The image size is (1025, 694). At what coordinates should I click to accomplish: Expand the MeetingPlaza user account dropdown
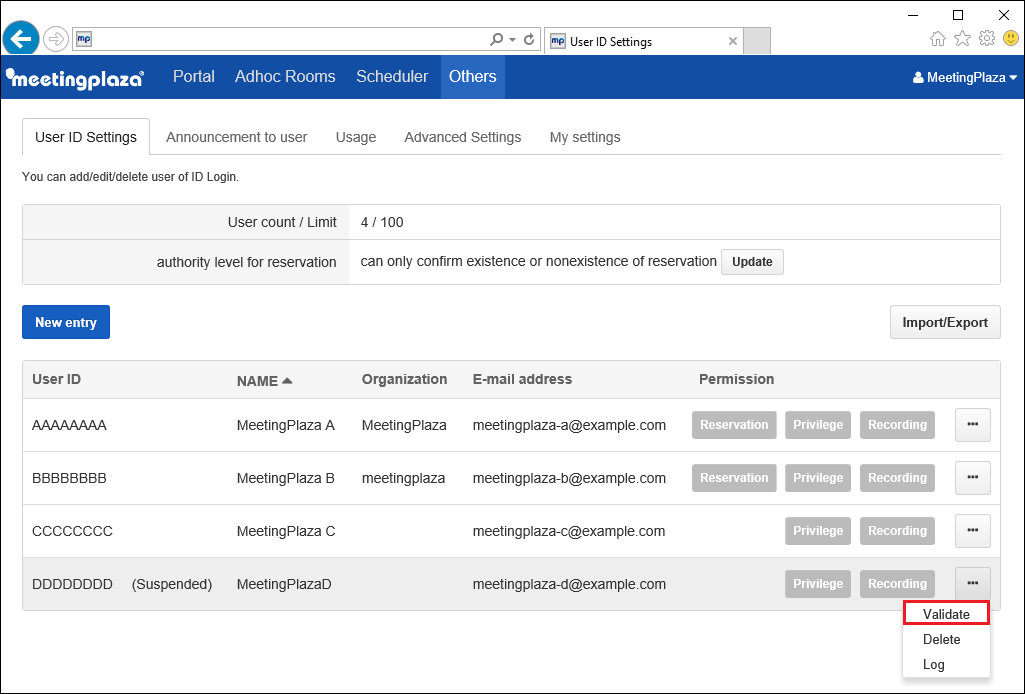965,77
